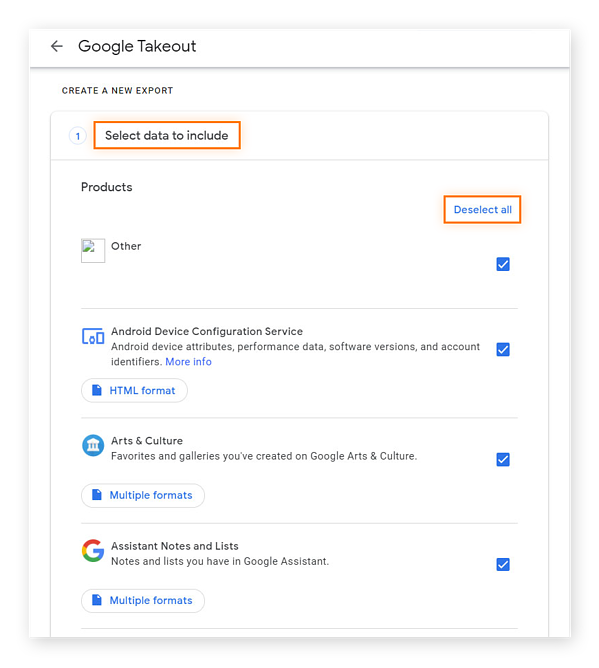Viewport: 599px width, 668px height.
Task: Click the Other product name
Action: [126, 246]
